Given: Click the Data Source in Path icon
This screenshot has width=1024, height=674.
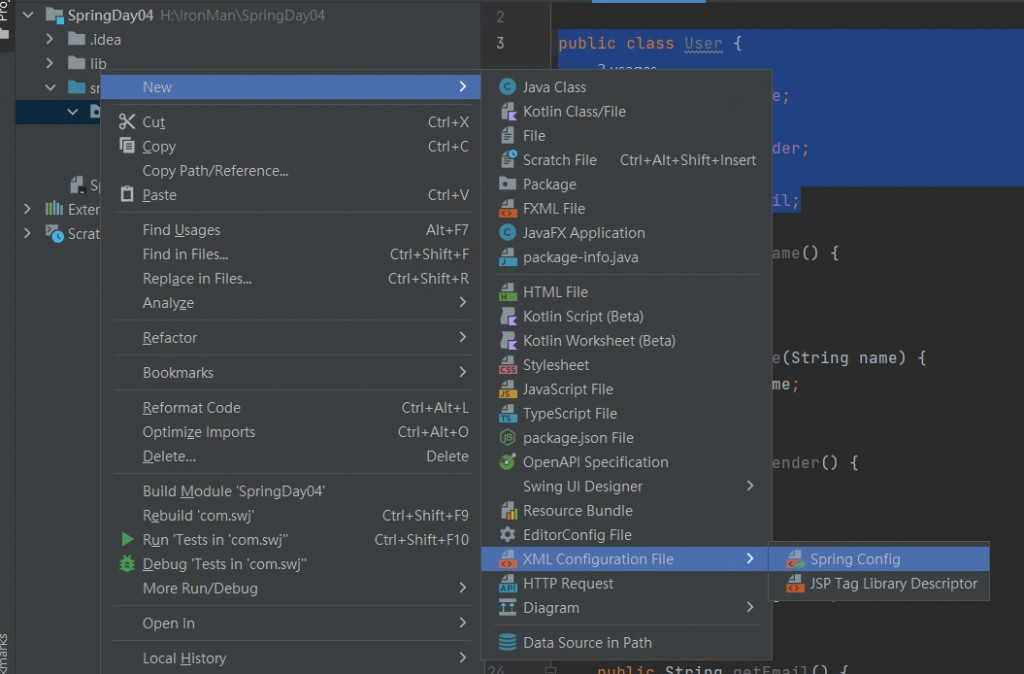Looking at the screenshot, I should pyautogui.click(x=507, y=643).
